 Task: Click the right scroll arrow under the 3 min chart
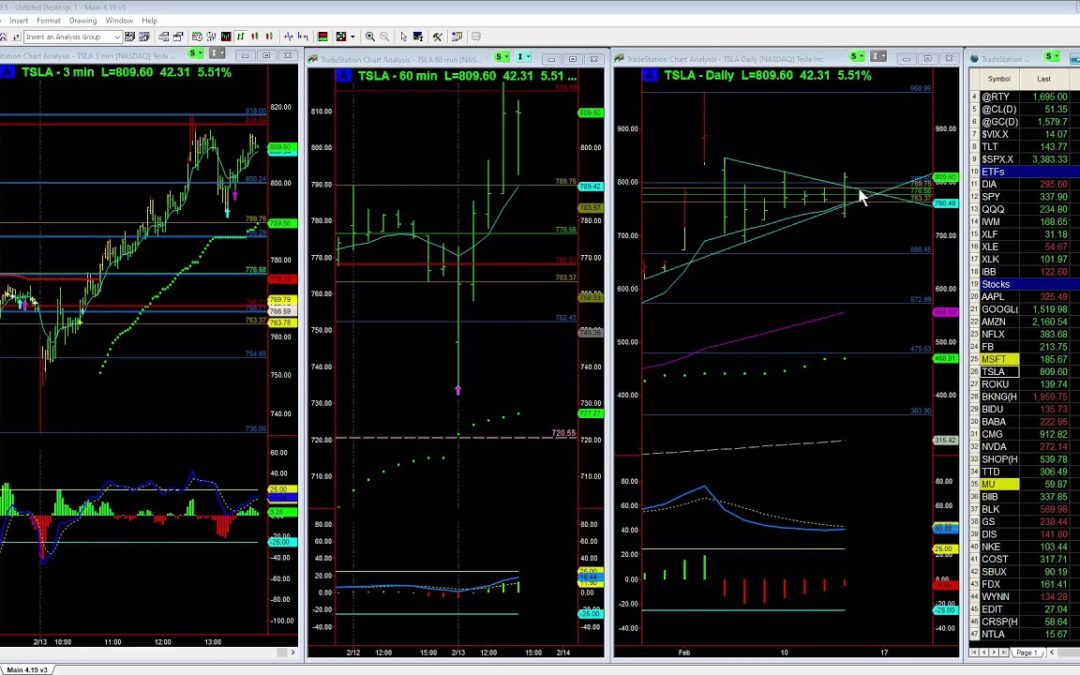(x=293, y=652)
